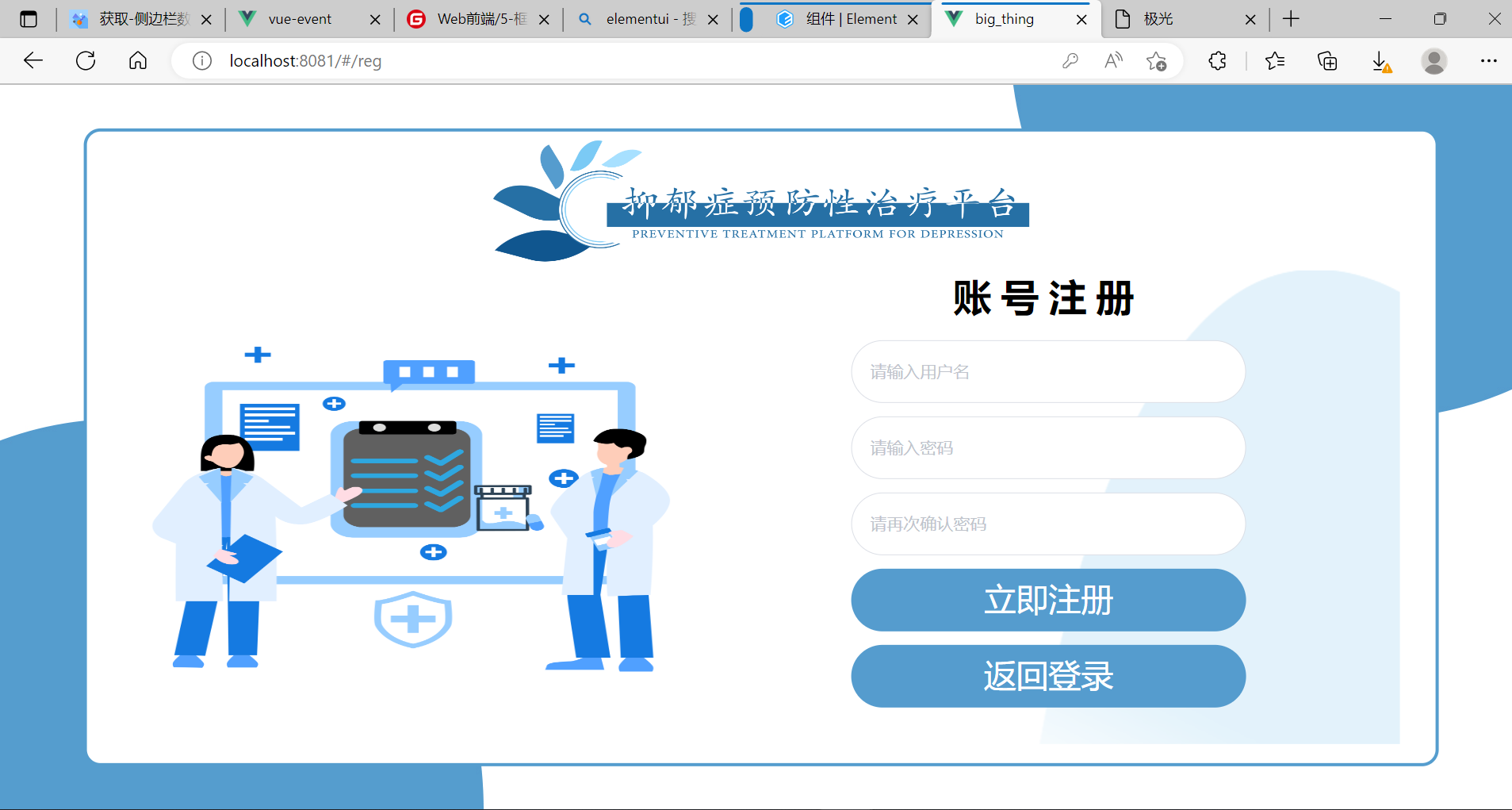Click the 返回登录 return-to-login button

click(1047, 676)
